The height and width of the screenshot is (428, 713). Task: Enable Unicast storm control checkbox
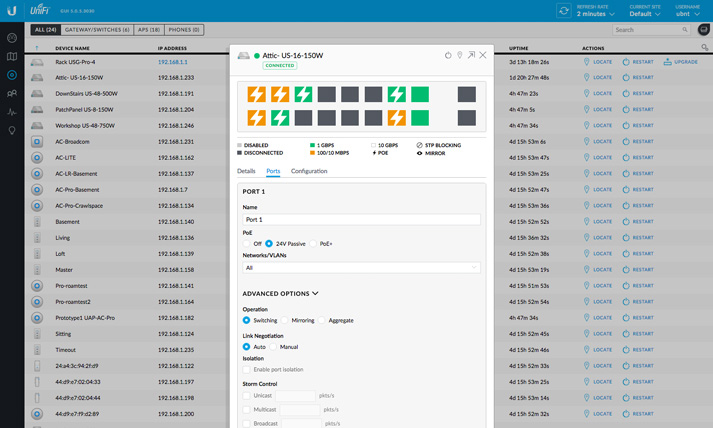pos(246,396)
